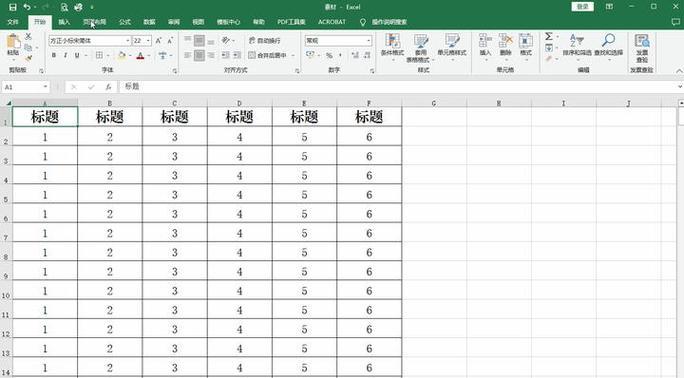Toggle center horizontal alignment

point(199,55)
